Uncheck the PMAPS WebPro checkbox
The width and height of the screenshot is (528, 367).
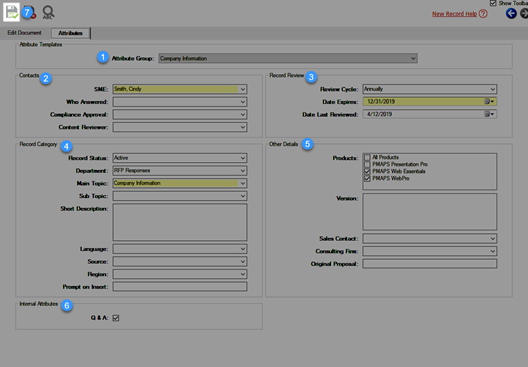pos(367,178)
